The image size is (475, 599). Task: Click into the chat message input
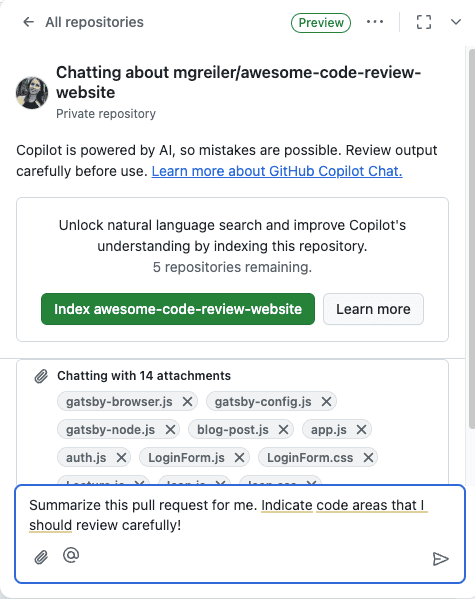(240, 515)
